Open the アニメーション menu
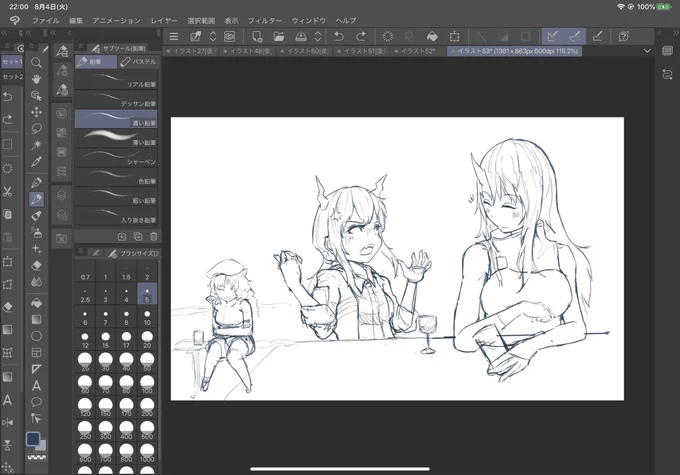This screenshot has width=680, height=475. (116, 20)
